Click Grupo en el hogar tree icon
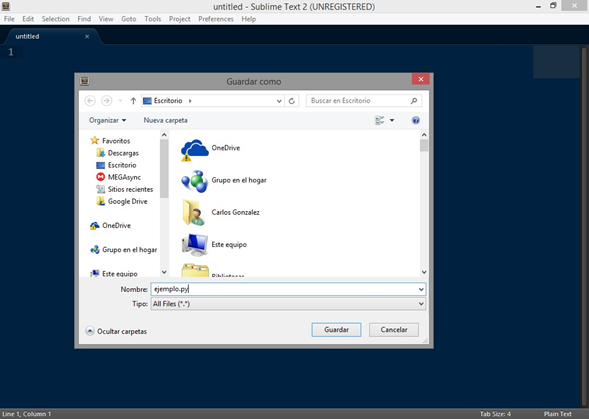 click(x=95, y=250)
